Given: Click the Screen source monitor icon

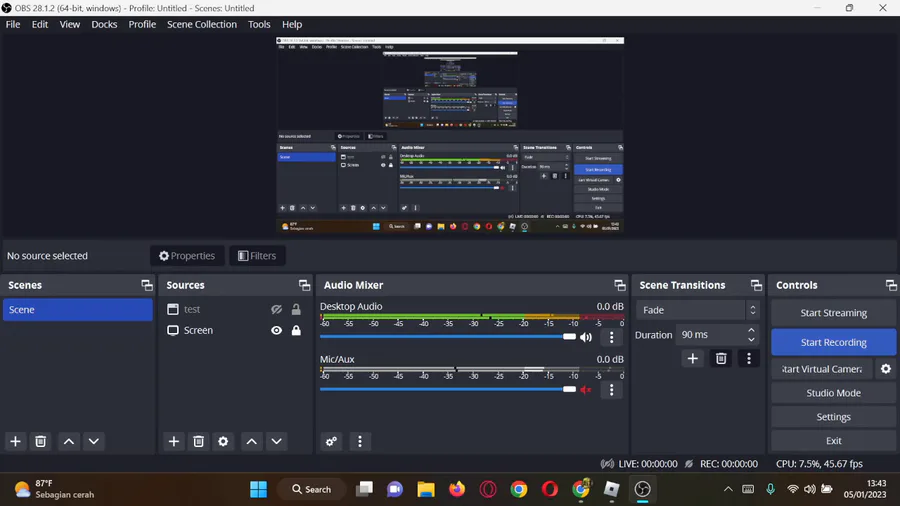Looking at the screenshot, I should (173, 330).
